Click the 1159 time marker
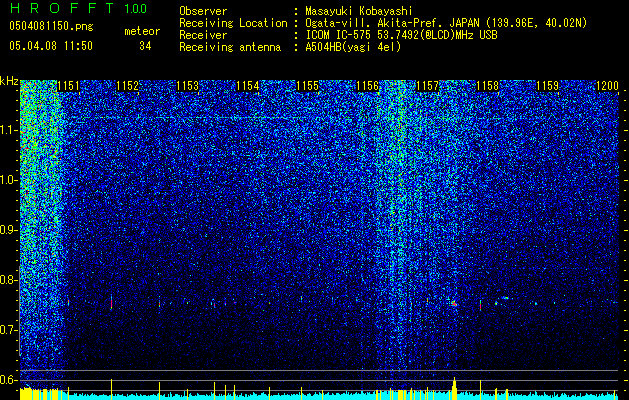Viewport: 629px width, 400px height. pyautogui.click(x=548, y=86)
